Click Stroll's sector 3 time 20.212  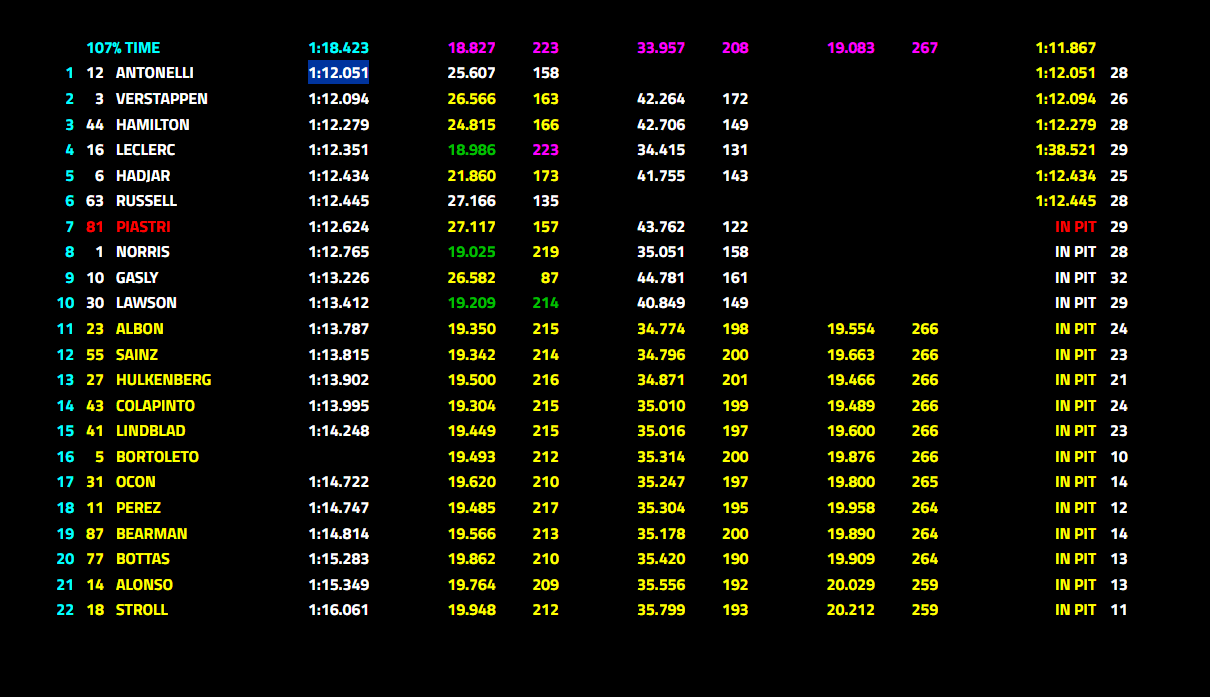(x=851, y=610)
